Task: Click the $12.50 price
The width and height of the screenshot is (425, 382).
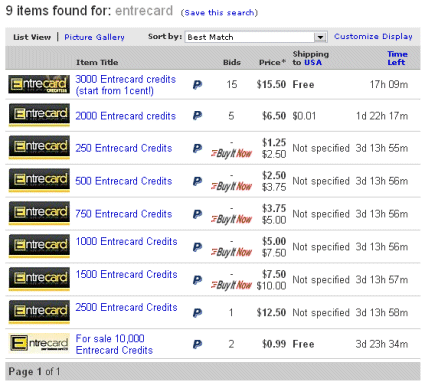Action: [x=271, y=312]
